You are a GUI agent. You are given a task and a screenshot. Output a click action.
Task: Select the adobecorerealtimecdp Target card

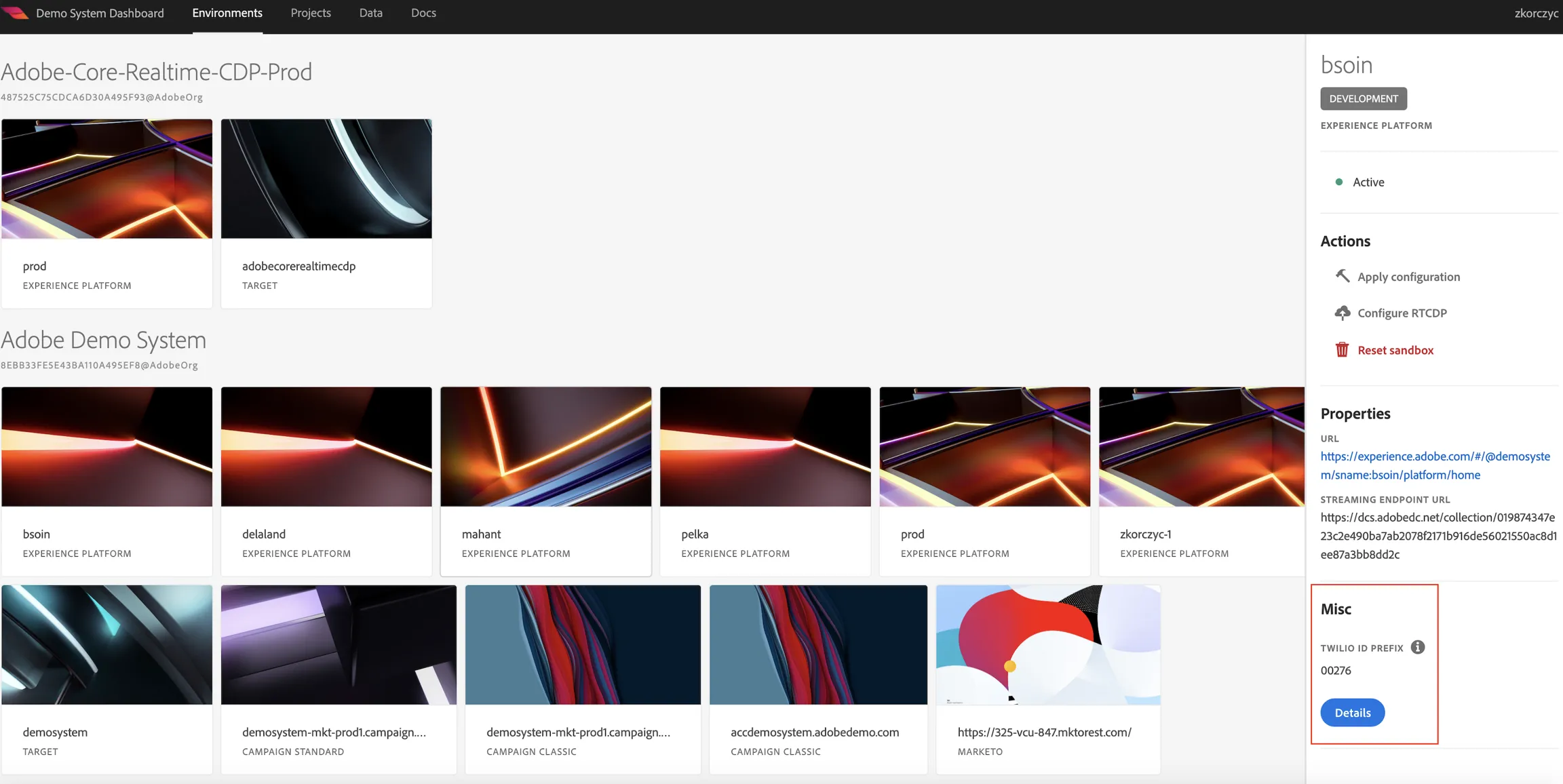click(326, 213)
